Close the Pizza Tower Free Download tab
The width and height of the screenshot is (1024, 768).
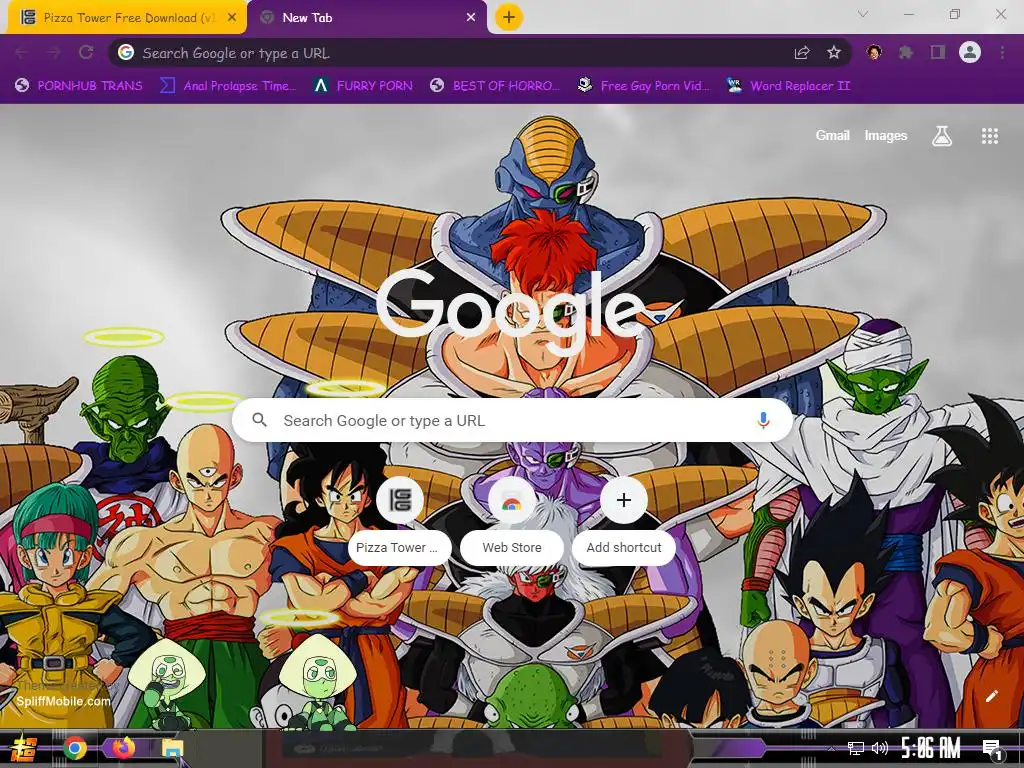click(x=232, y=18)
